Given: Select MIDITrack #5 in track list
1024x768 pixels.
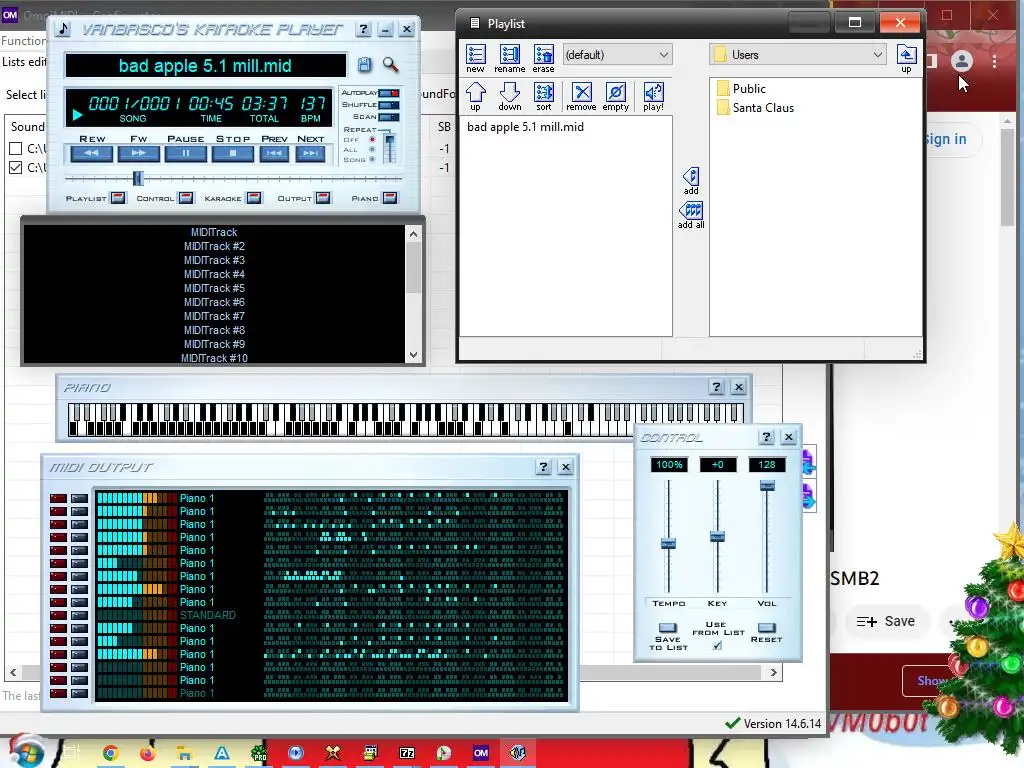Looking at the screenshot, I should pos(214,288).
